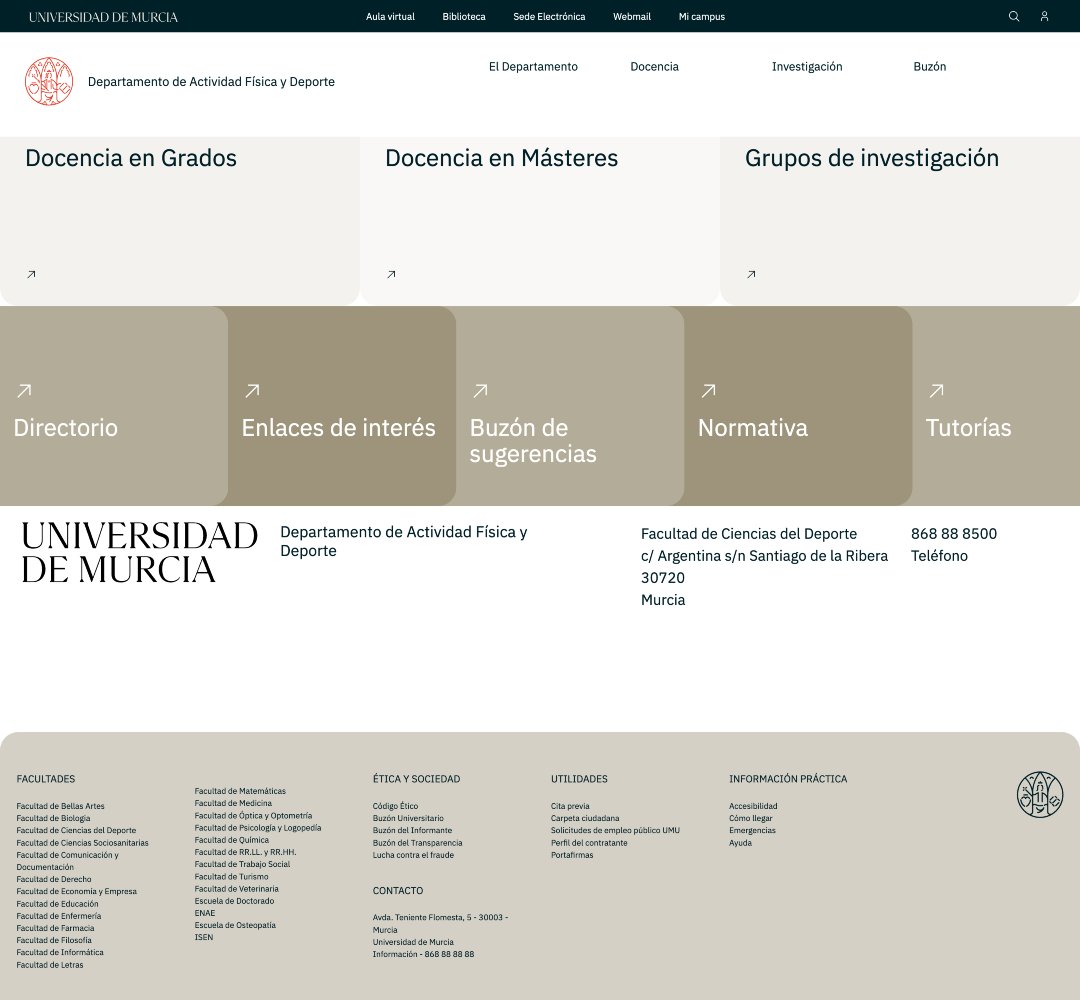Open Portafirmas footer link
The width and height of the screenshot is (1080, 1000).
tap(572, 855)
